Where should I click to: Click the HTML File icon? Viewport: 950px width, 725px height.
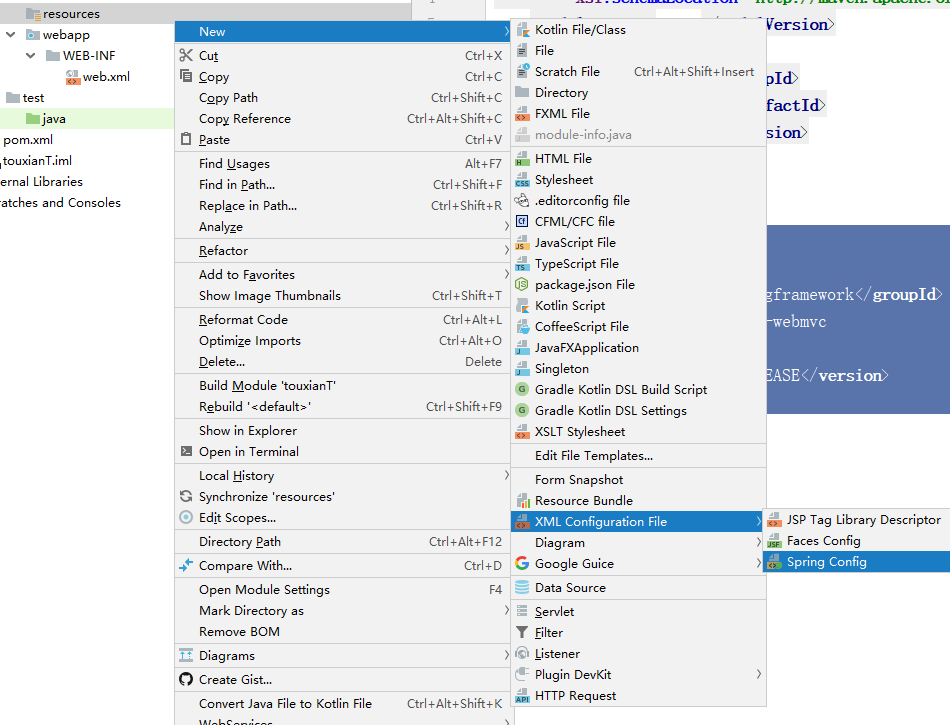[x=522, y=159]
